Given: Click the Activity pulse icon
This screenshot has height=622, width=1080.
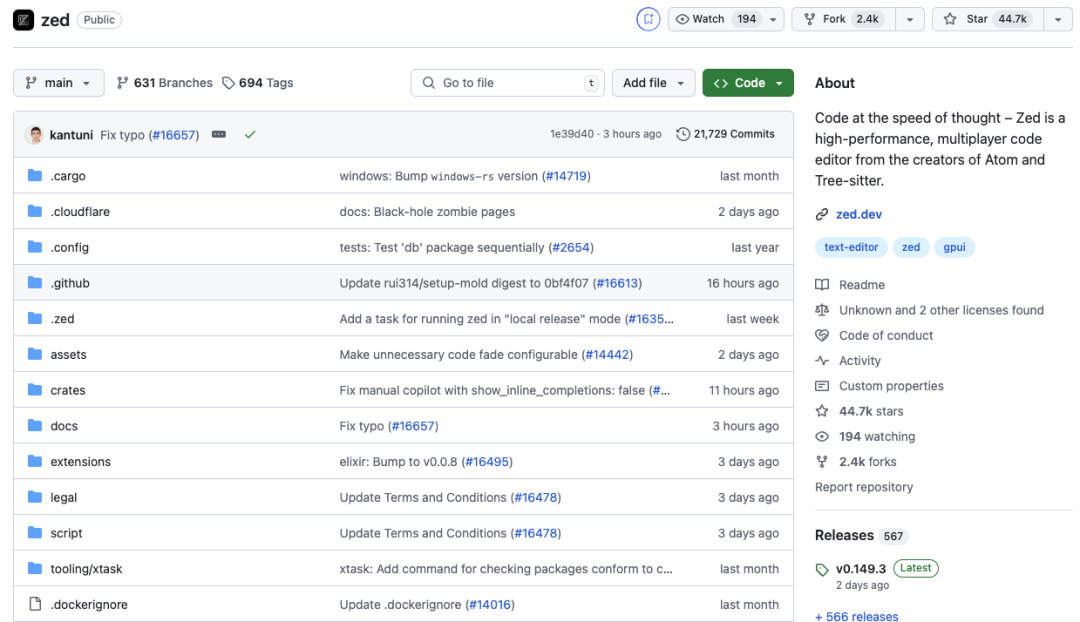Looking at the screenshot, I should [x=822, y=360].
